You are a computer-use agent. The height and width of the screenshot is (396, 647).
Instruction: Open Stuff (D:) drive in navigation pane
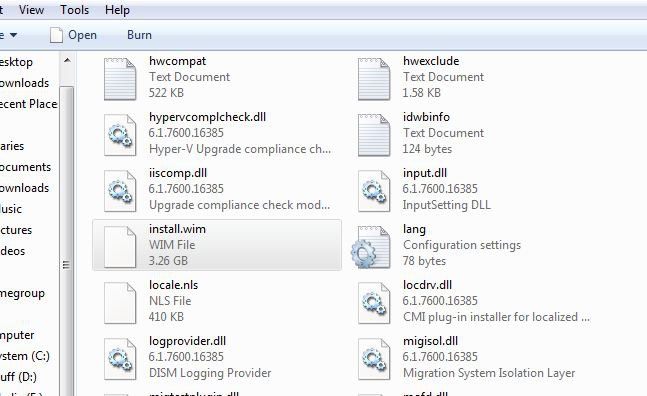coord(18,377)
